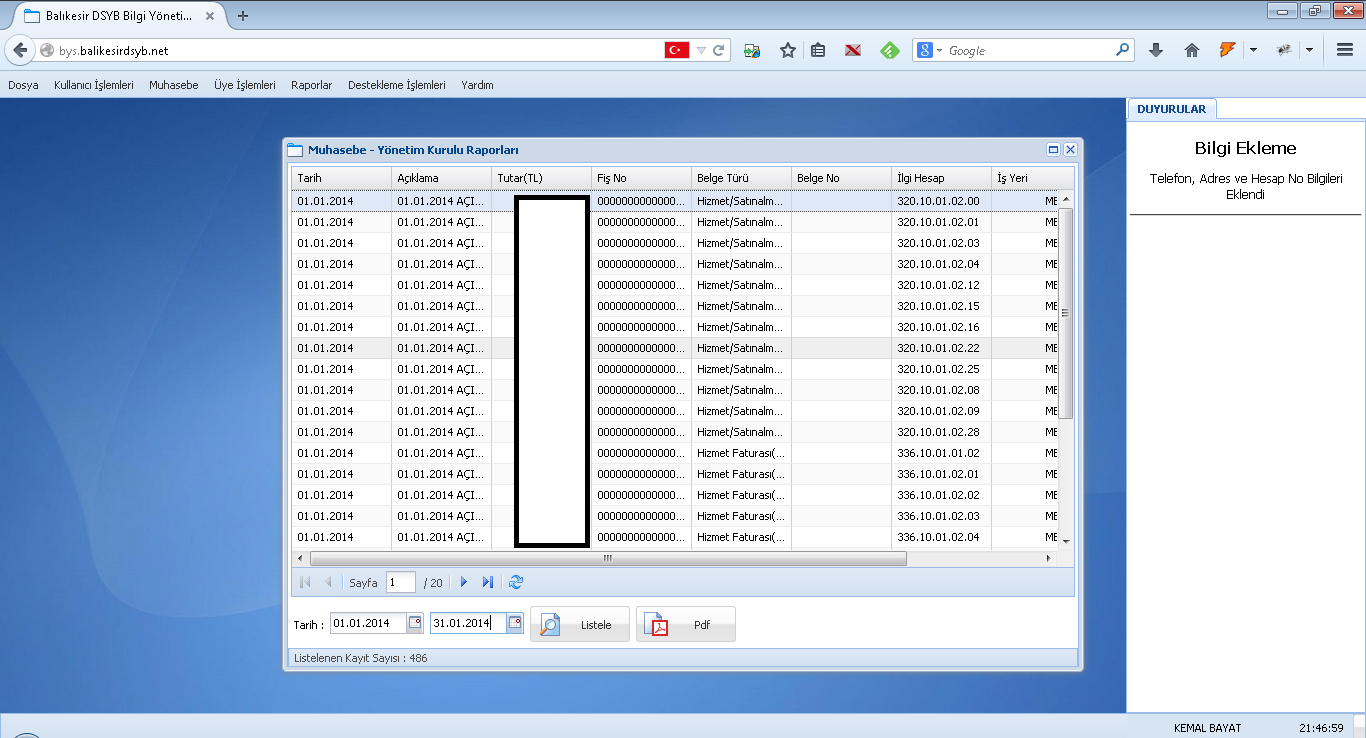Open end date calendar picker
1366x738 pixels.
[x=515, y=623]
